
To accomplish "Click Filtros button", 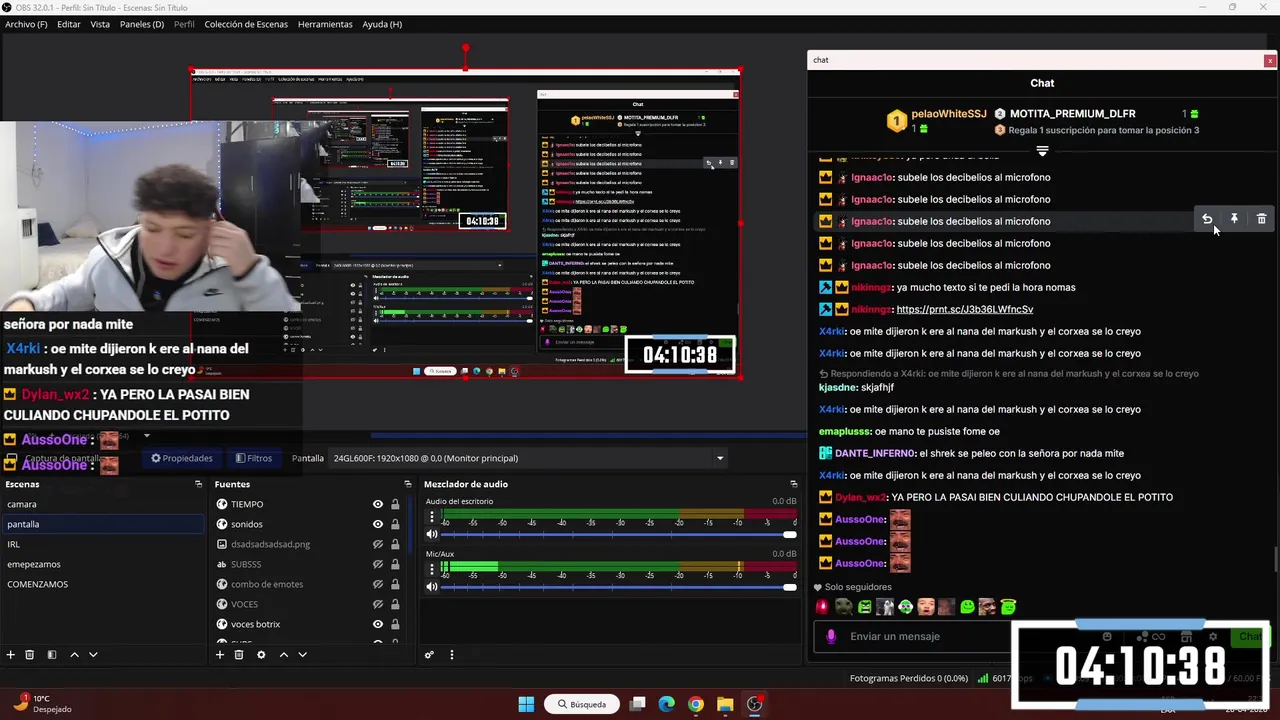I will [x=254, y=458].
